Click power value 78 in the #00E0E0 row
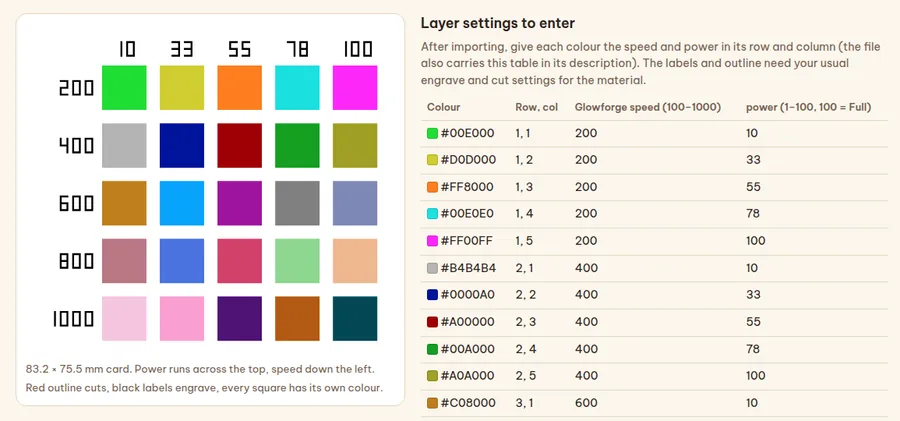The width and height of the screenshot is (900, 421). (753, 214)
